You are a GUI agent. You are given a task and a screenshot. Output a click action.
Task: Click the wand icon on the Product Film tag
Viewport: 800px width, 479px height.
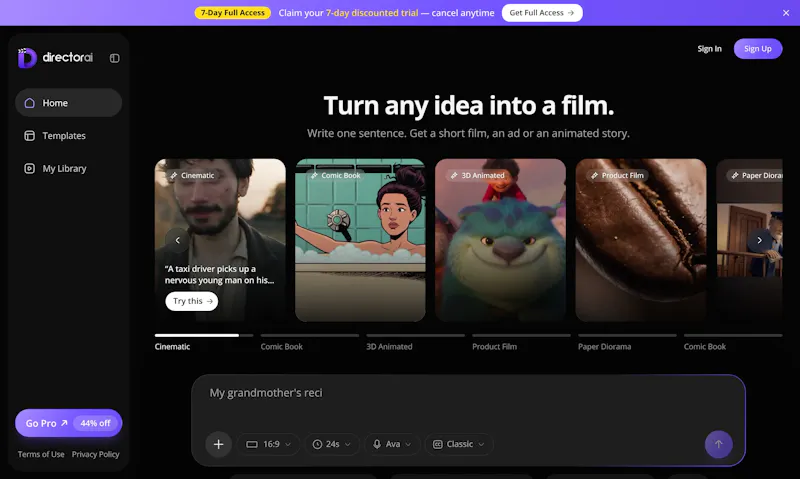click(594, 175)
